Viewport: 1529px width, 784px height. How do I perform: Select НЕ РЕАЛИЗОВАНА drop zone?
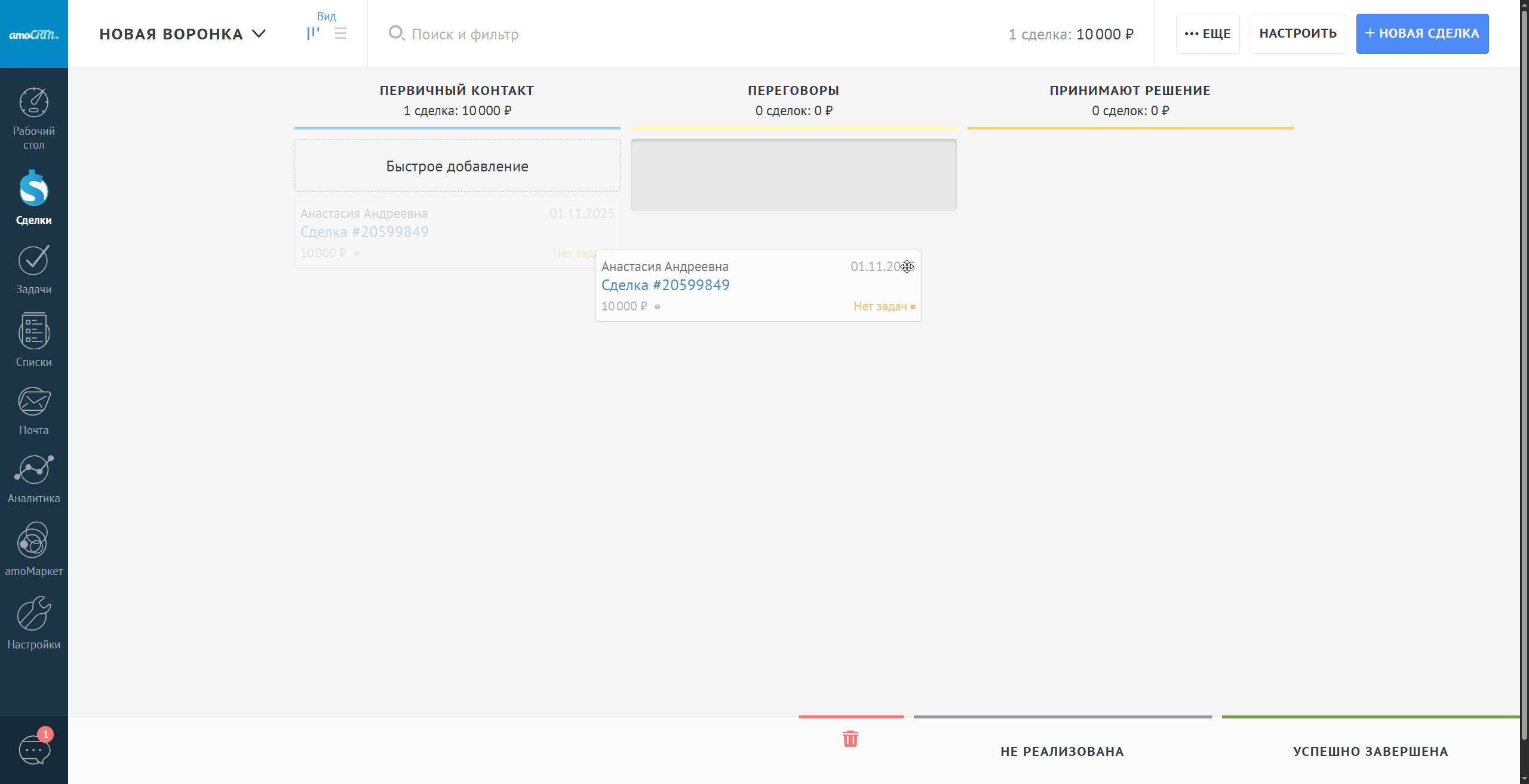[1062, 751]
